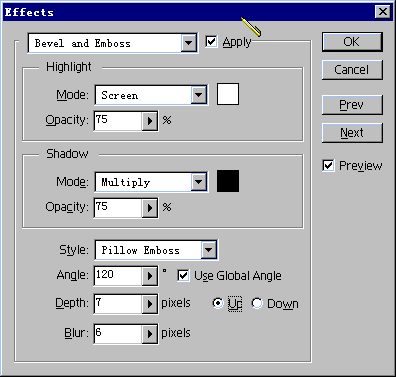Screen dimensions: 396x377
Task: Select the Down radio button
Action: click(x=257, y=303)
